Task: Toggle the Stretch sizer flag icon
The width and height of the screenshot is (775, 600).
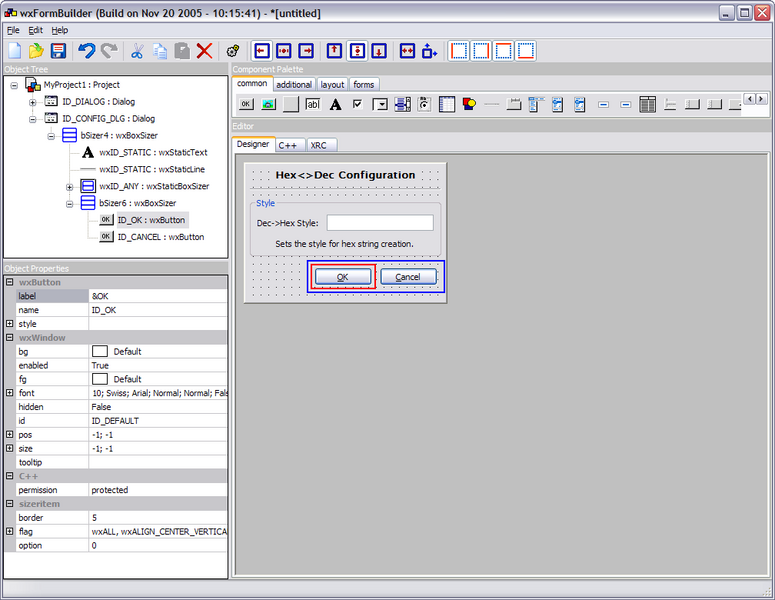Action: coord(430,51)
